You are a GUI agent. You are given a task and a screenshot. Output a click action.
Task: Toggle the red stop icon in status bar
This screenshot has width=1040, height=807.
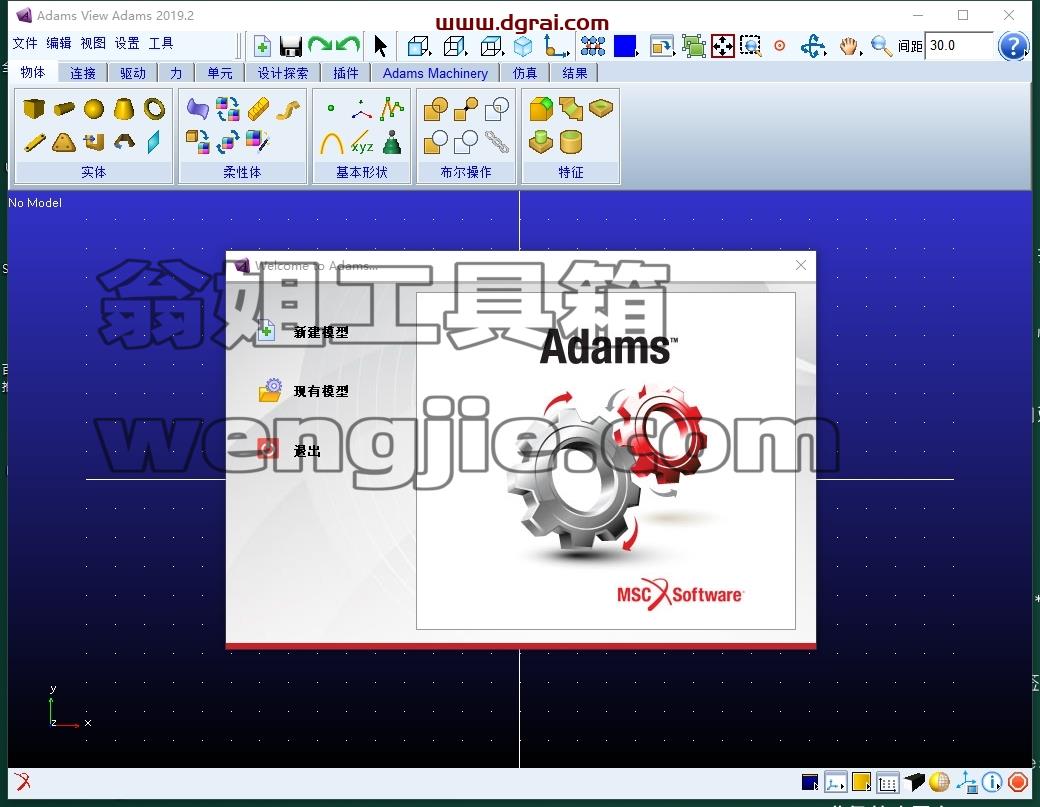(x=1017, y=782)
